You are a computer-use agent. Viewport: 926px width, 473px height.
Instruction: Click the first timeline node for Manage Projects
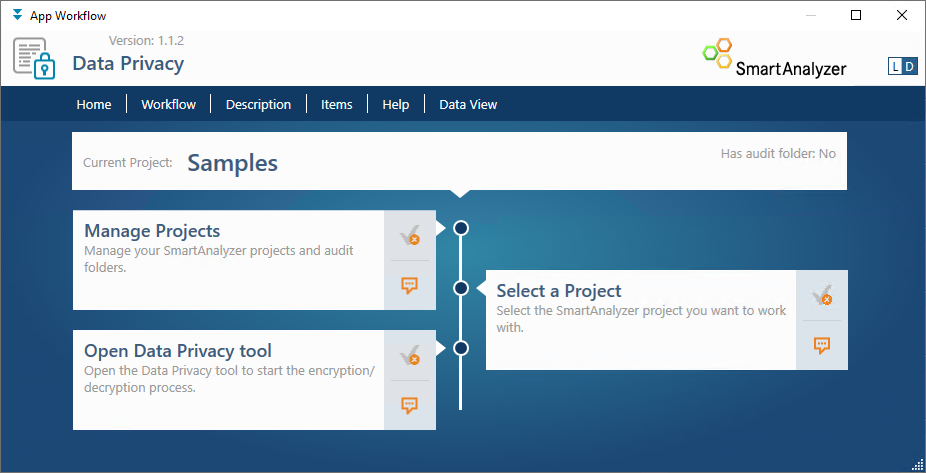461,228
